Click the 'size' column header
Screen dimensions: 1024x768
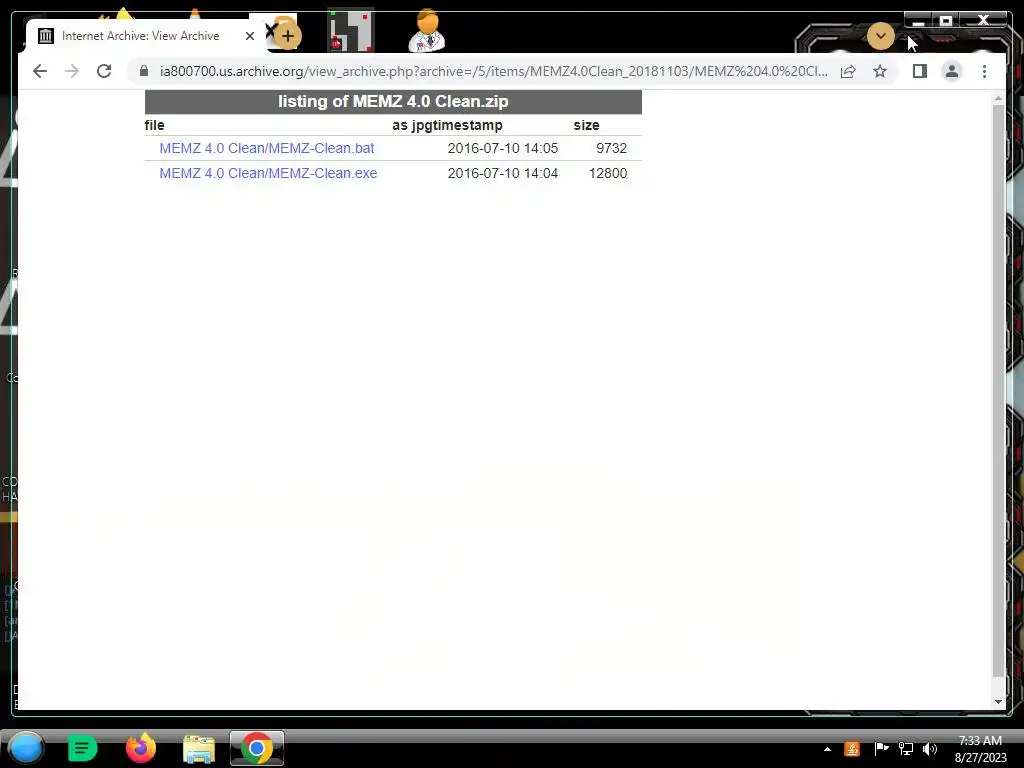(586, 125)
